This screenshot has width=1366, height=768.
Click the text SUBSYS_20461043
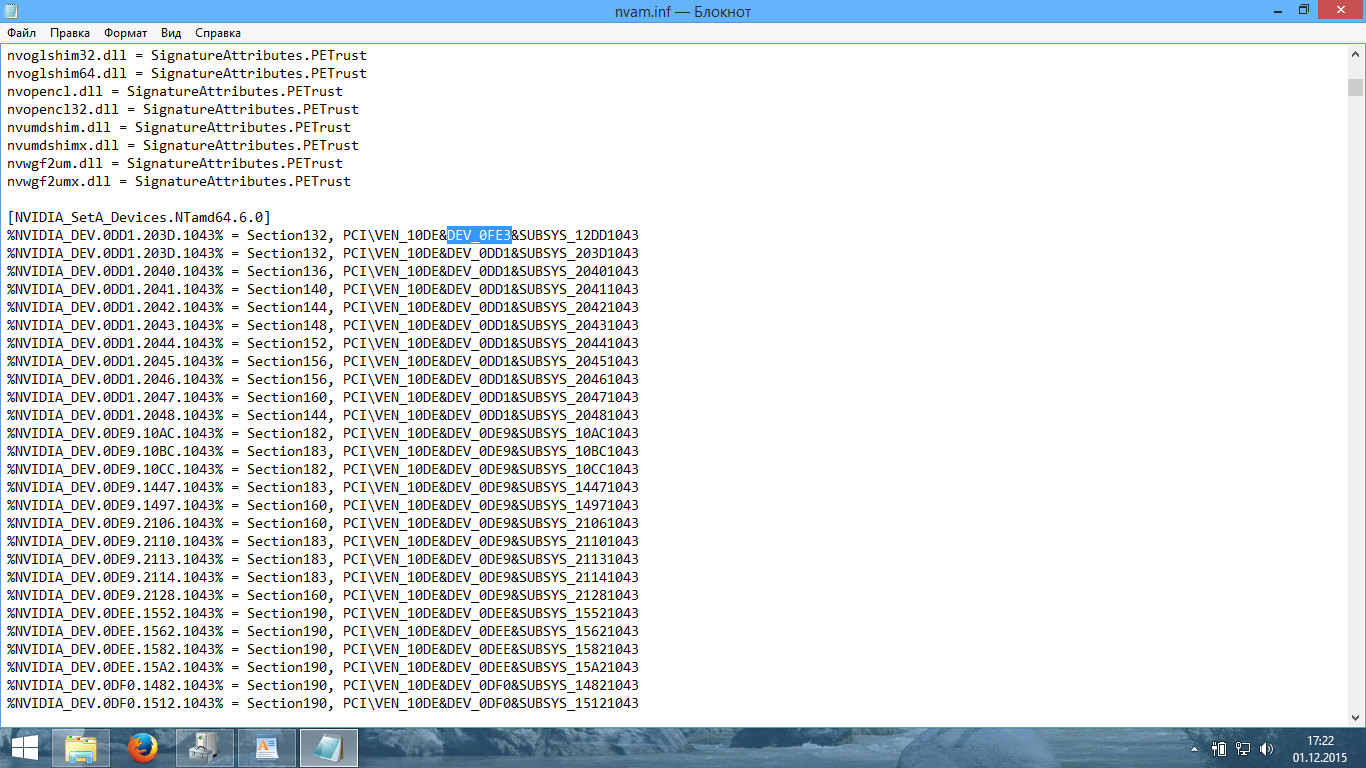point(579,379)
